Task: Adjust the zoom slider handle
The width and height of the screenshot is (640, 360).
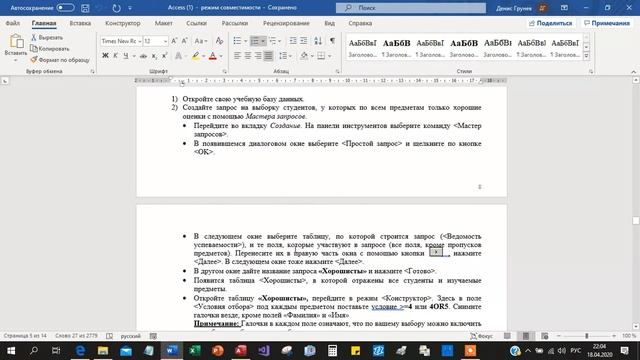Action: click(587, 336)
